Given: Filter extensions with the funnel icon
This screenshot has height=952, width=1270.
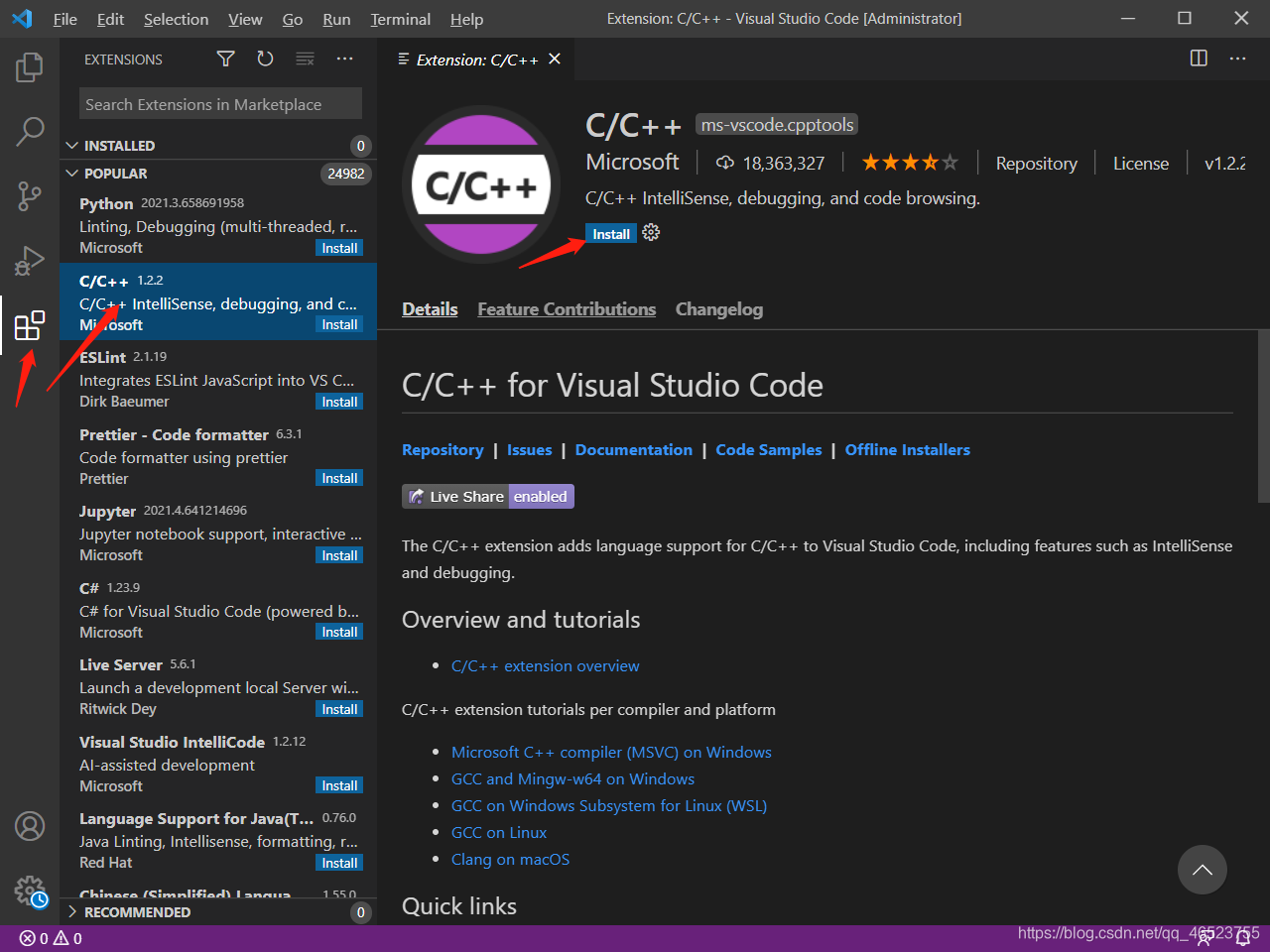Looking at the screenshot, I should (x=226, y=59).
